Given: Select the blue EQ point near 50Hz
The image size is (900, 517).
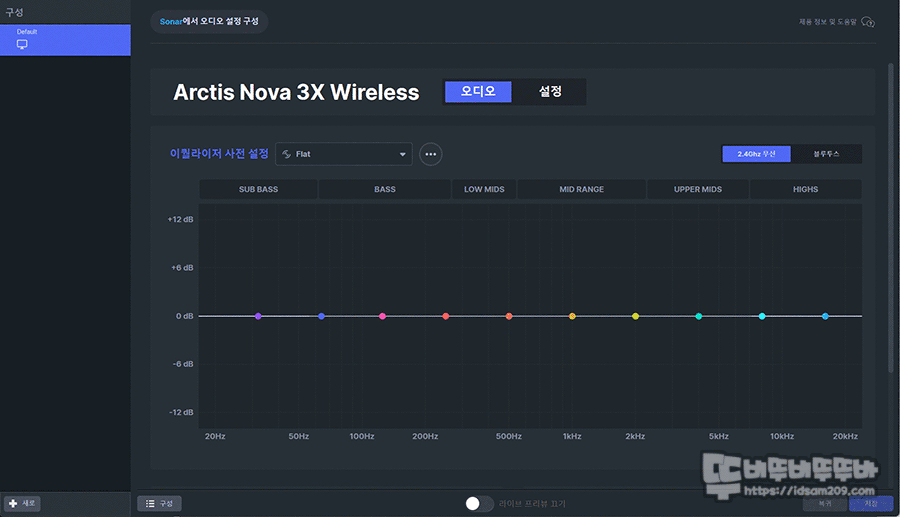Looking at the screenshot, I should (321, 316).
